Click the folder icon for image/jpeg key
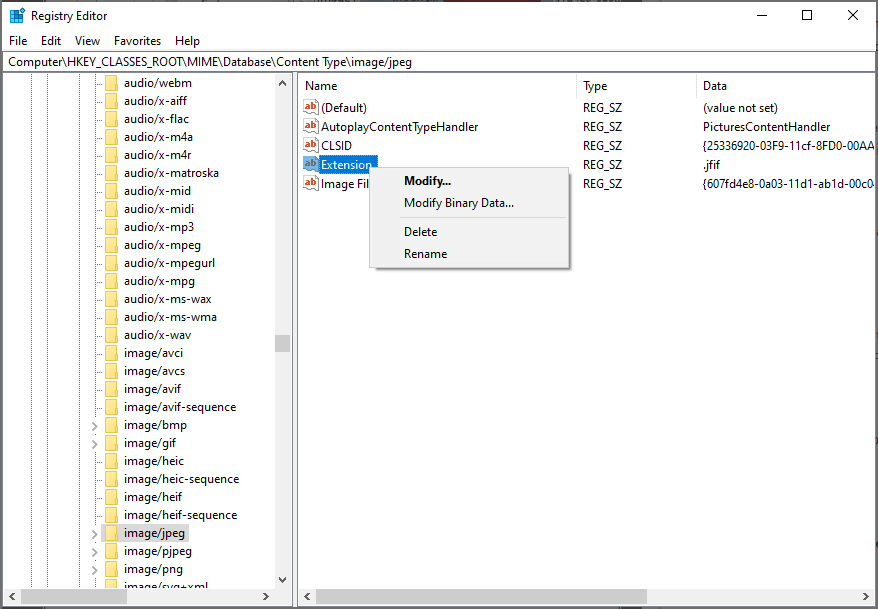 pos(110,532)
